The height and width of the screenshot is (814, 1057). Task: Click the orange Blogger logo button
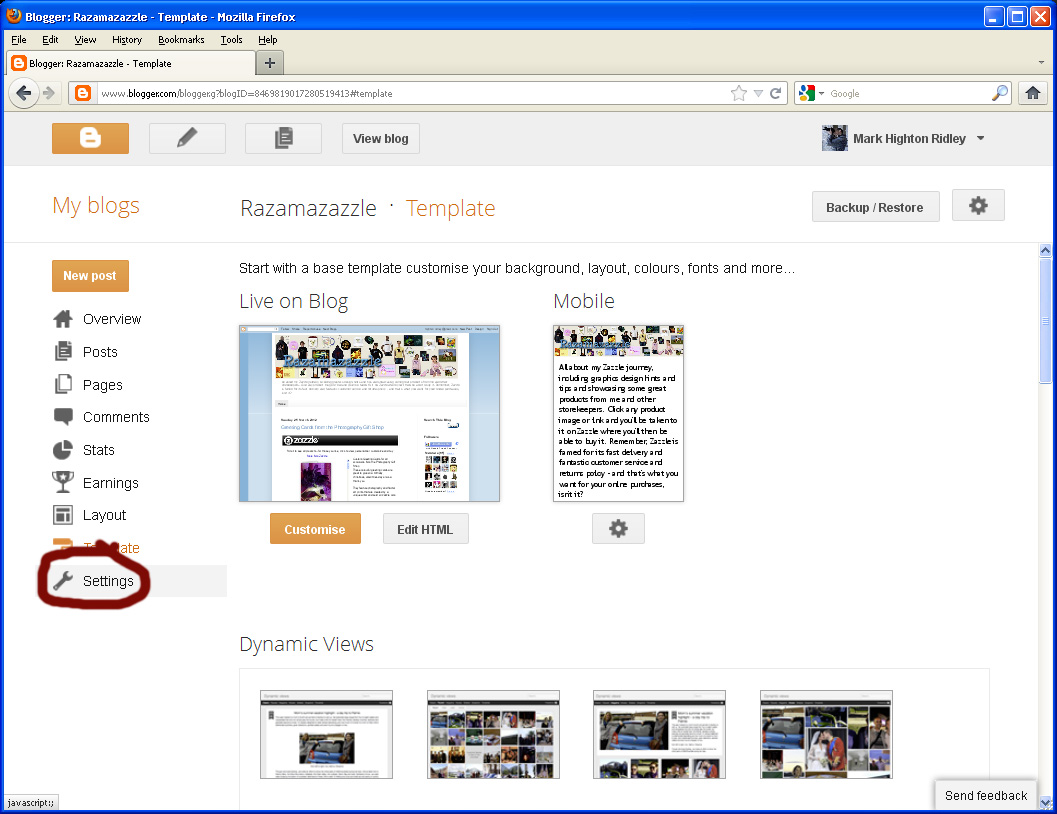click(90, 138)
